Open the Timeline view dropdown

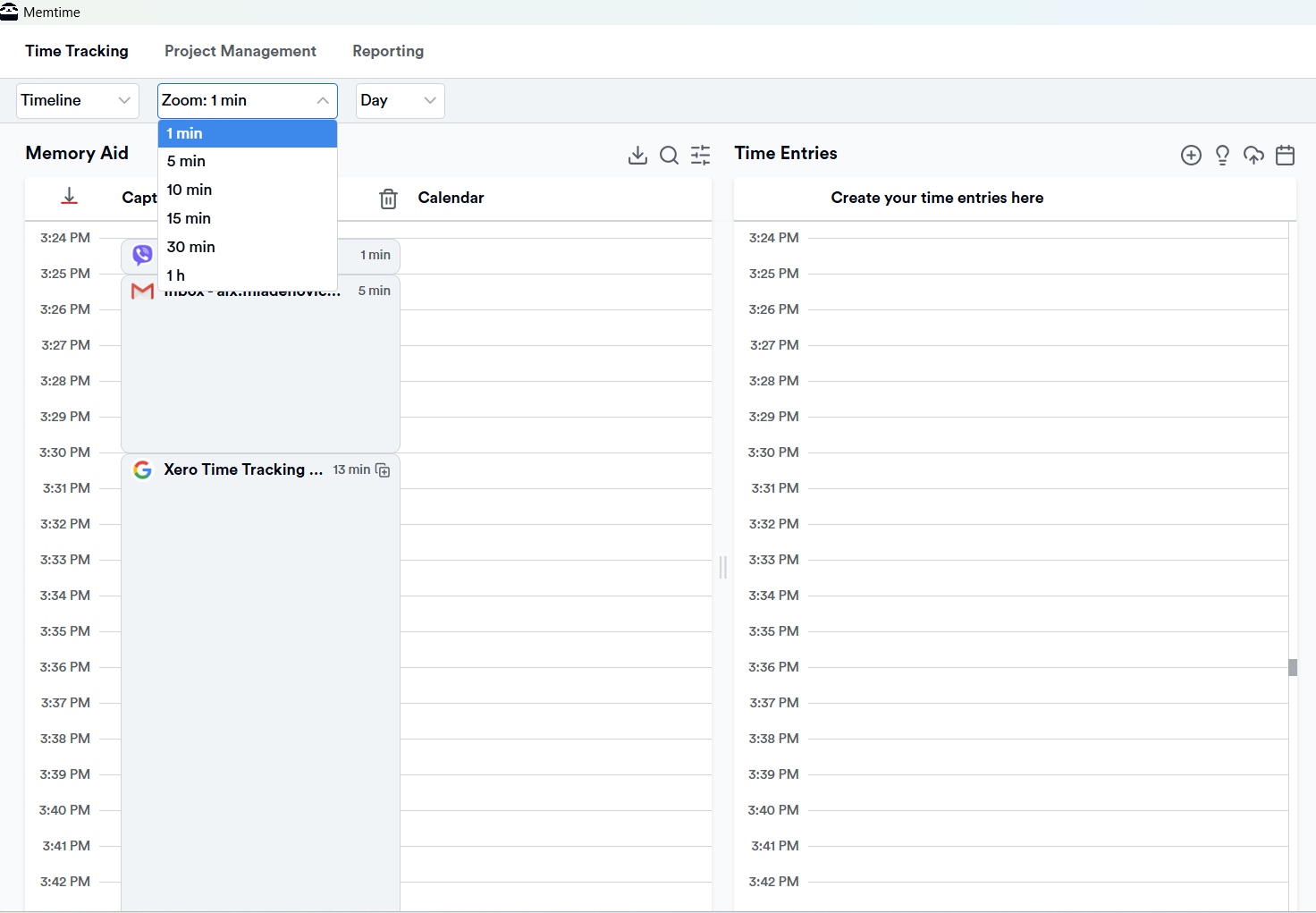point(77,100)
